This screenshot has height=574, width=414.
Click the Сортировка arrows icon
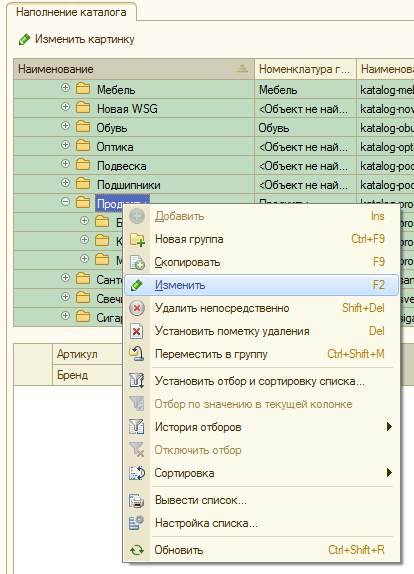point(137,473)
